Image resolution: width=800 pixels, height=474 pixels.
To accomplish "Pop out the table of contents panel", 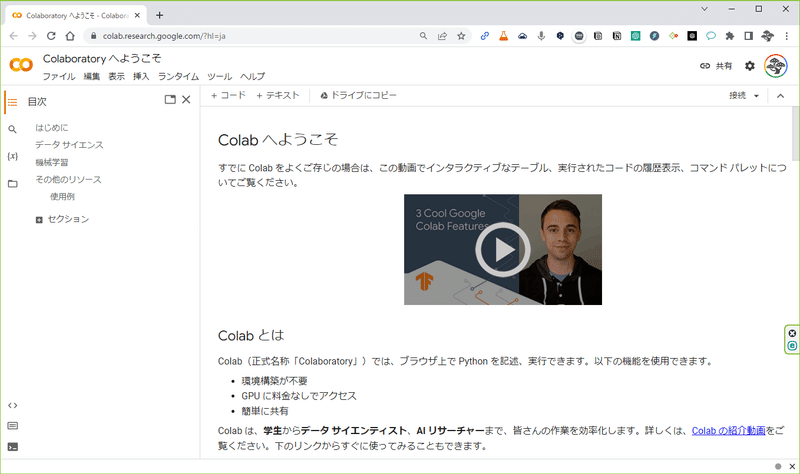I will pyautogui.click(x=170, y=99).
